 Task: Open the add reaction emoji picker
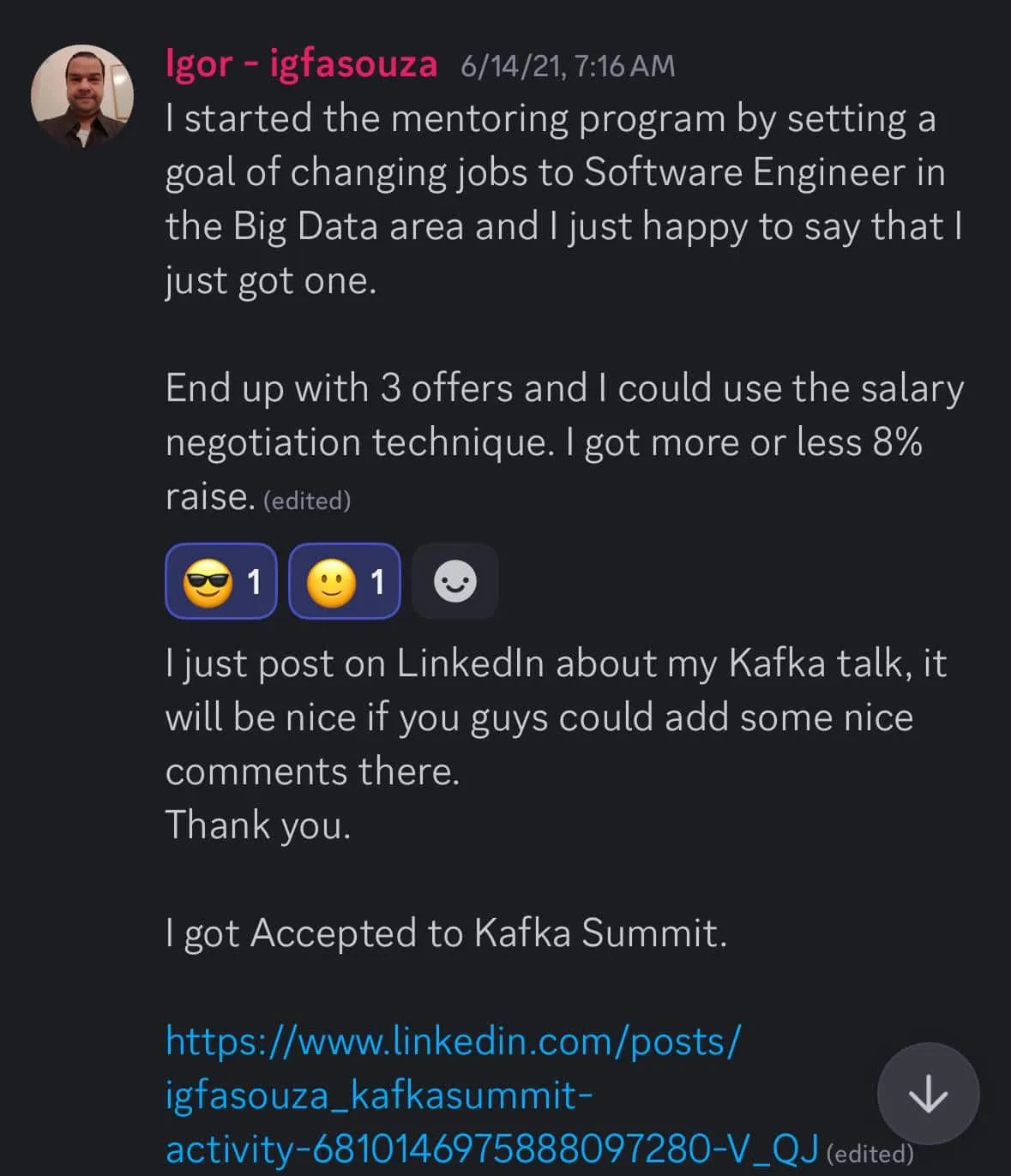[x=454, y=582]
